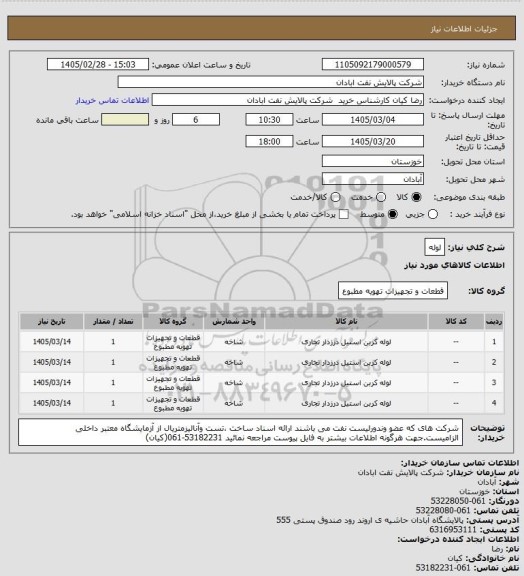This screenshot has width=524, height=576.
Task: Toggle the Islamic treasury payment checkbox
Action: 344,214
